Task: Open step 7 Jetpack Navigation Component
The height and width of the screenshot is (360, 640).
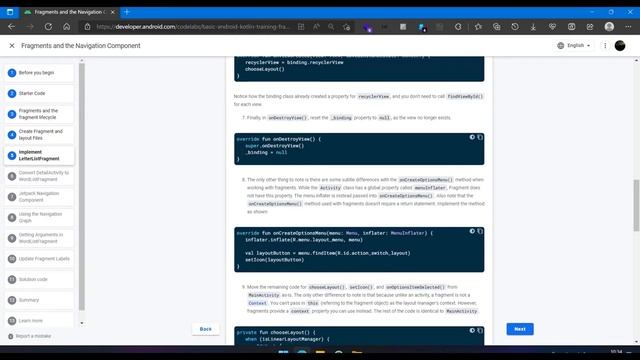Action: click(39, 197)
